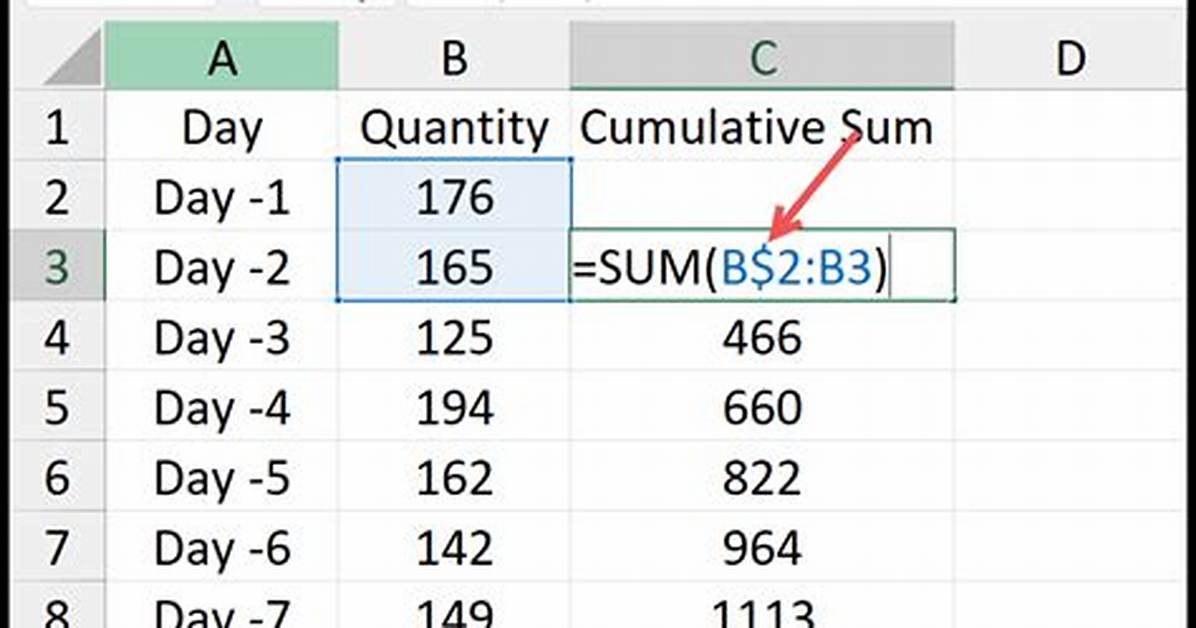This screenshot has height=628, width=1196.
Task: Click cumulative sum cell 660
Action: click(762, 406)
